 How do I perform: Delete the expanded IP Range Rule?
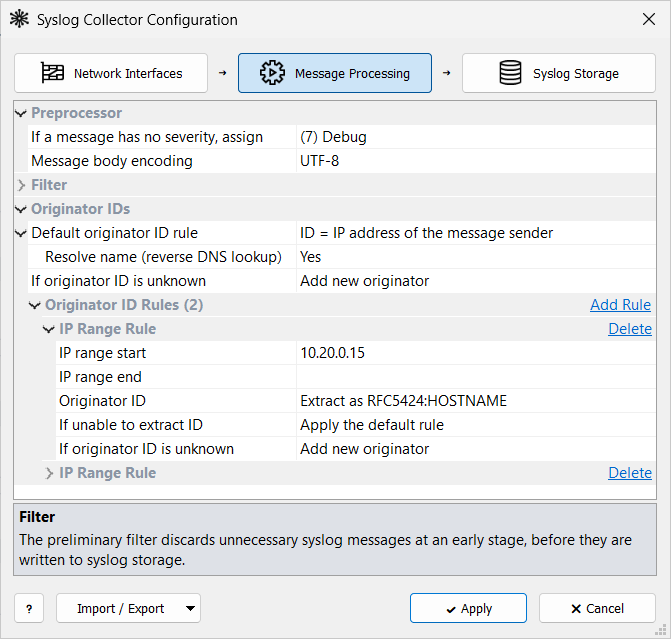point(630,329)
